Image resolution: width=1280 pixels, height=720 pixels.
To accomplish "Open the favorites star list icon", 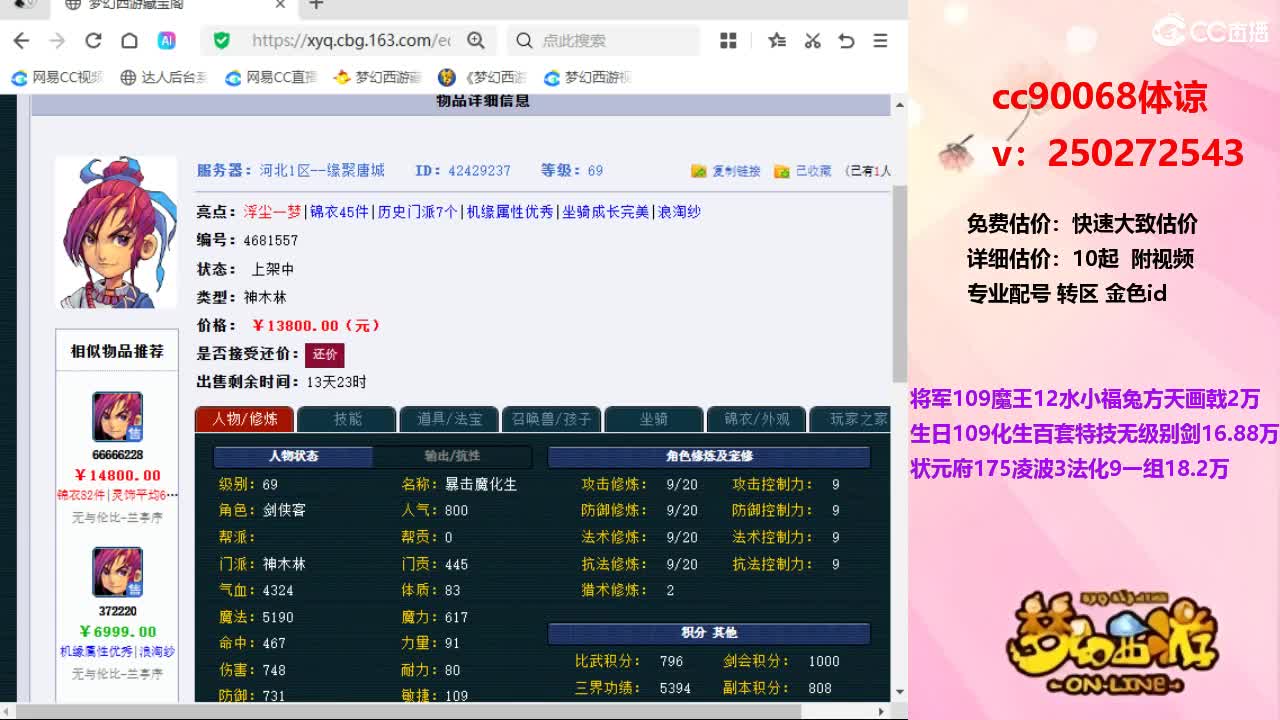I will (777, 40).
